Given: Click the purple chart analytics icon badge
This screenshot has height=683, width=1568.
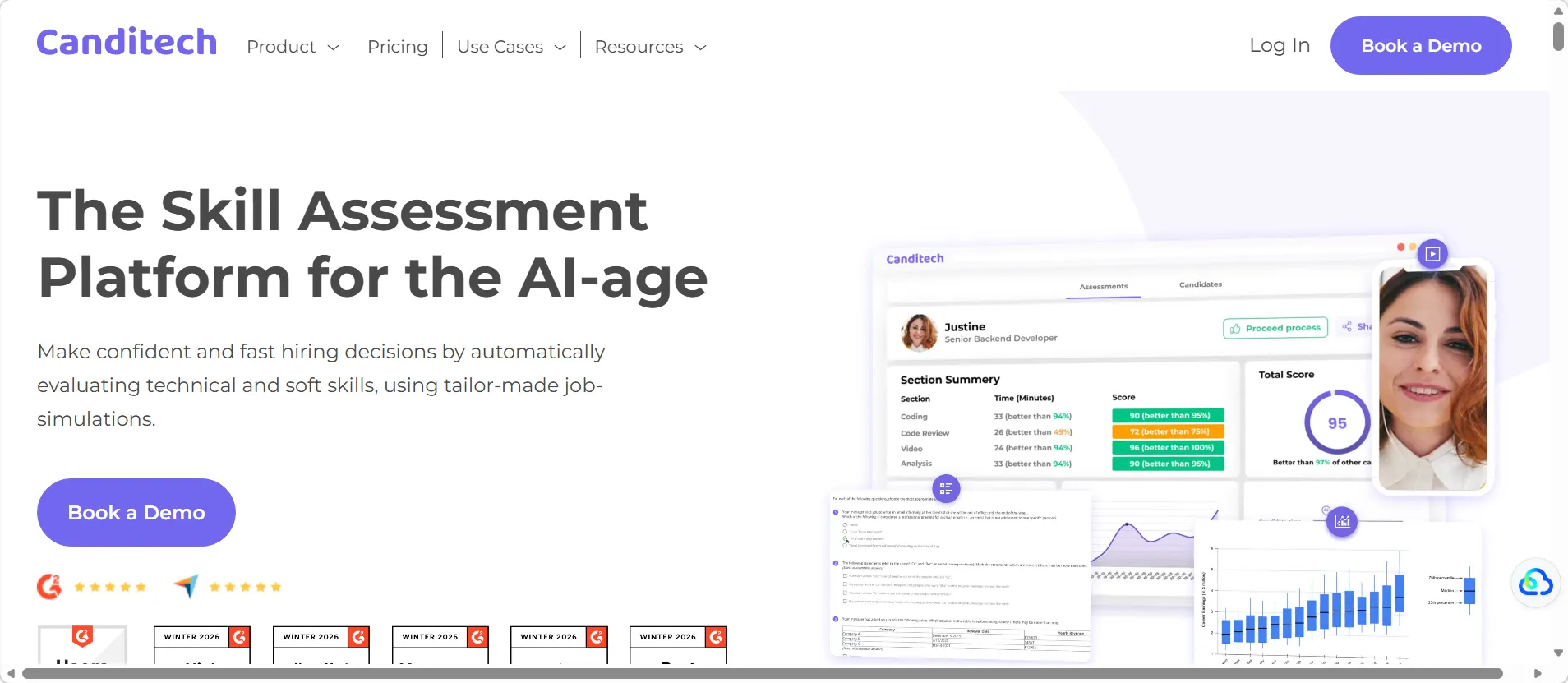Looking at the screenshot, I should pyautogui.click(x=1342, y=521).
